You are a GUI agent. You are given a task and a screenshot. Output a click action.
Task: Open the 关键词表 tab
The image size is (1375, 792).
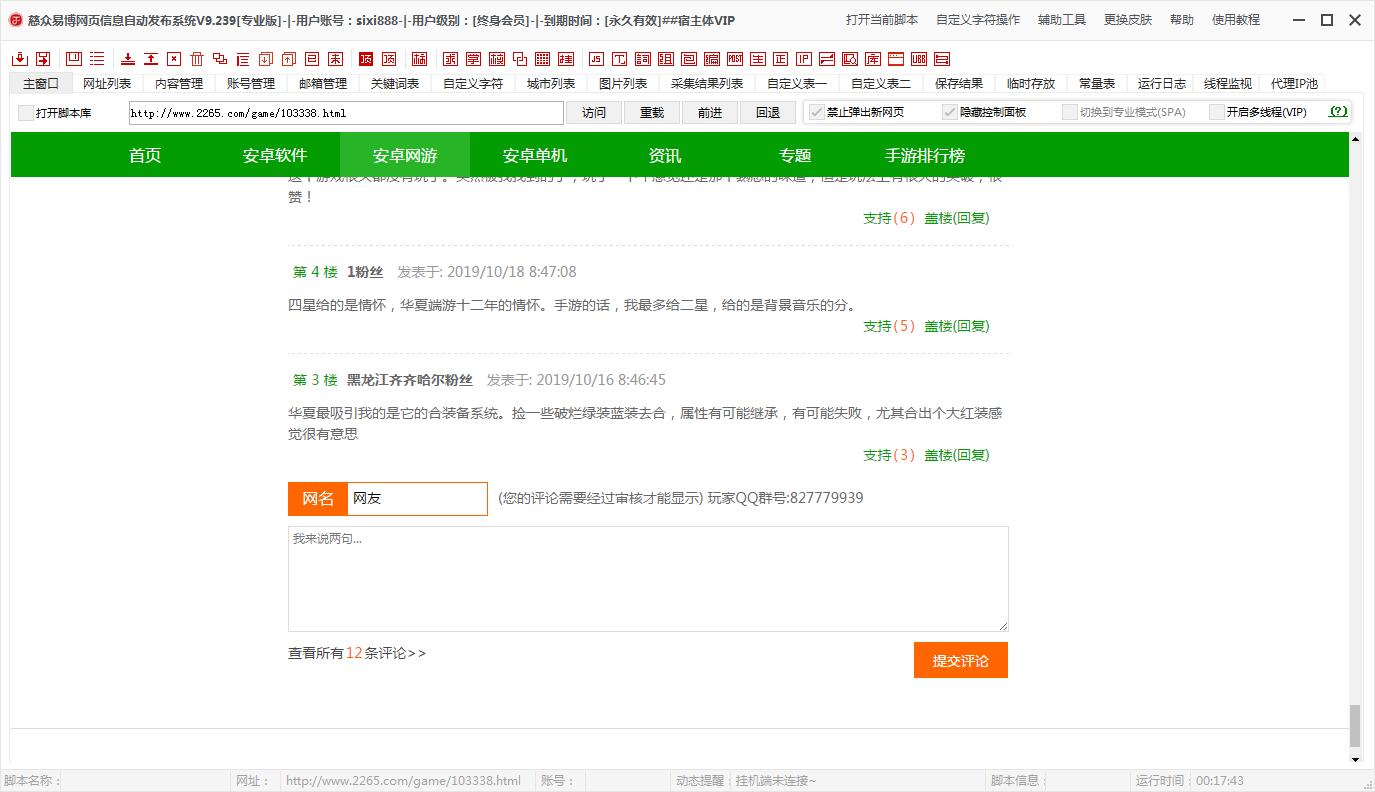(x=395, y=84)
